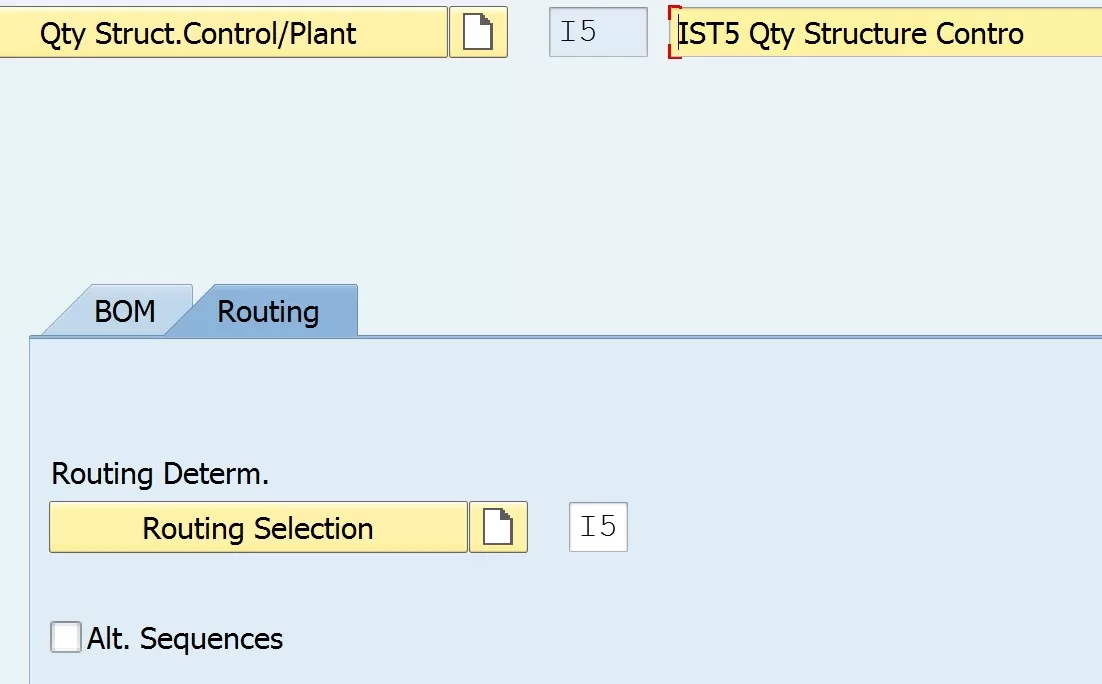The width and height of the screenshot is (1102, 684).
Task: Click into the IST5 Qty Structure Contro field
Action: pyautogui.click(x=886, y=33)
